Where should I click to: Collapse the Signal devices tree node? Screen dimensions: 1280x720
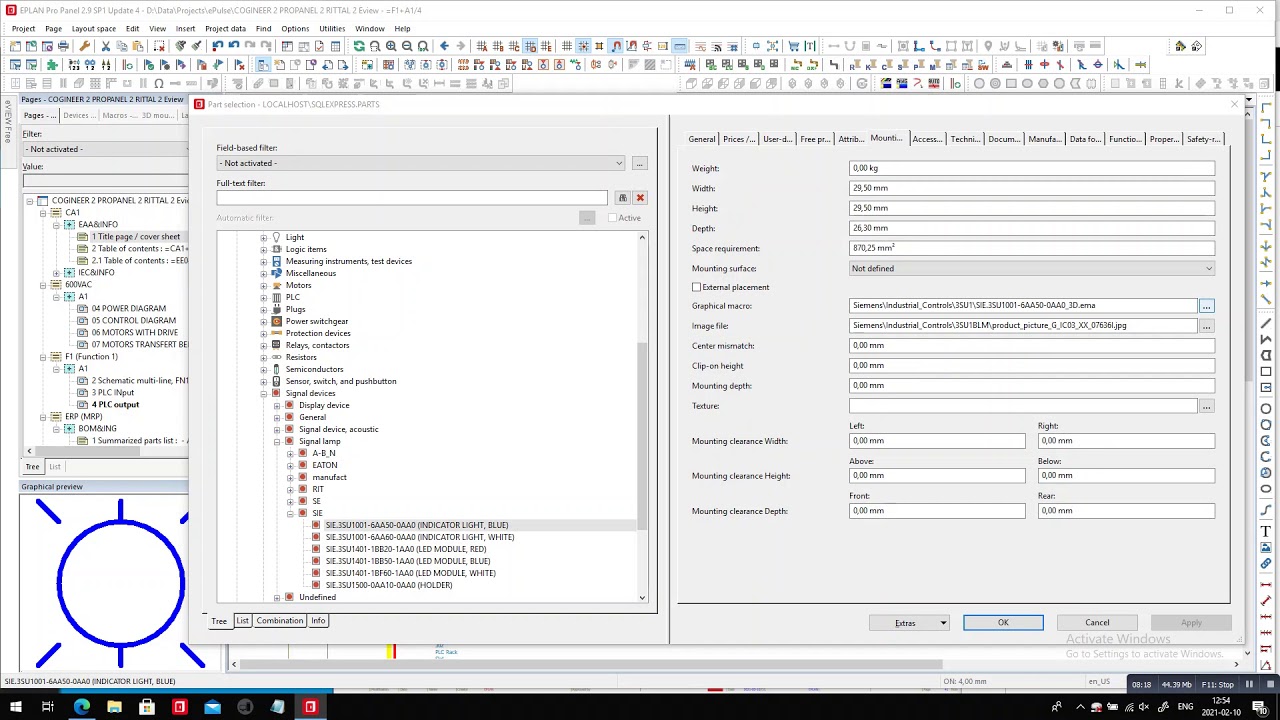[264, 393]
